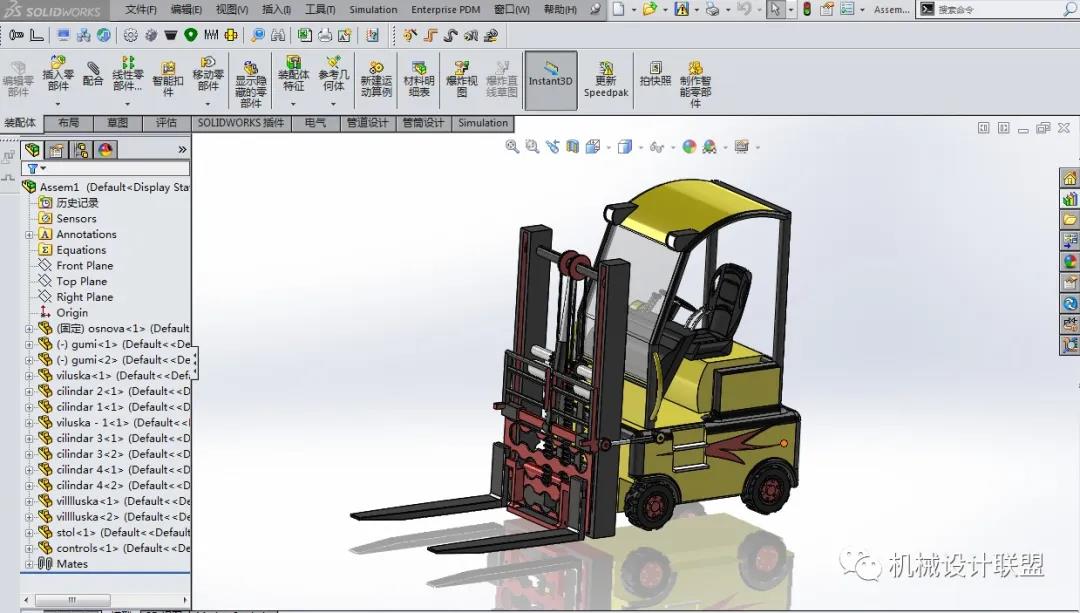
Task: Select the Mate tool in the ribbon
Action: [92, 72]
